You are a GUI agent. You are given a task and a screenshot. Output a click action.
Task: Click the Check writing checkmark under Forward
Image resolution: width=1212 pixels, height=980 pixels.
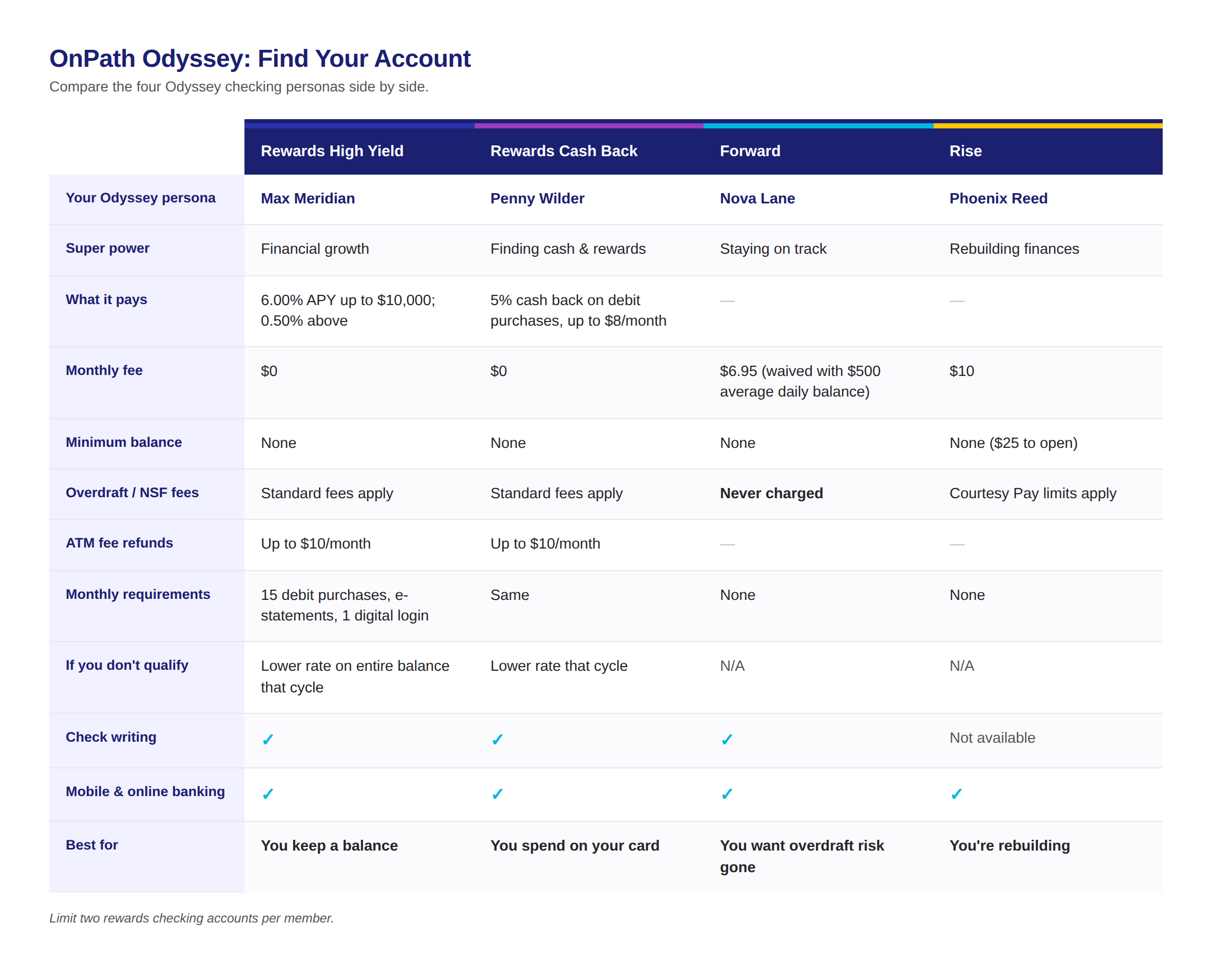click(x=727, y=739)
